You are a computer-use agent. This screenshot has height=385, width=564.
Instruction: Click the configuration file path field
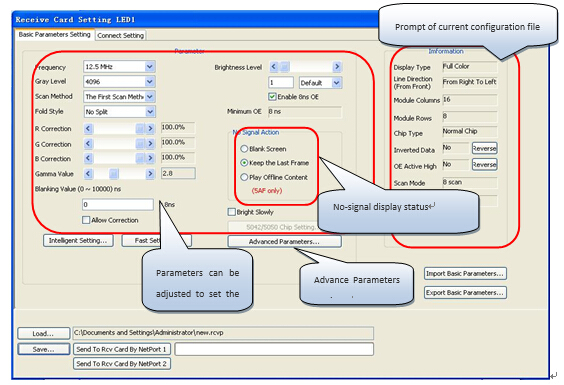[x=223, y=333]
